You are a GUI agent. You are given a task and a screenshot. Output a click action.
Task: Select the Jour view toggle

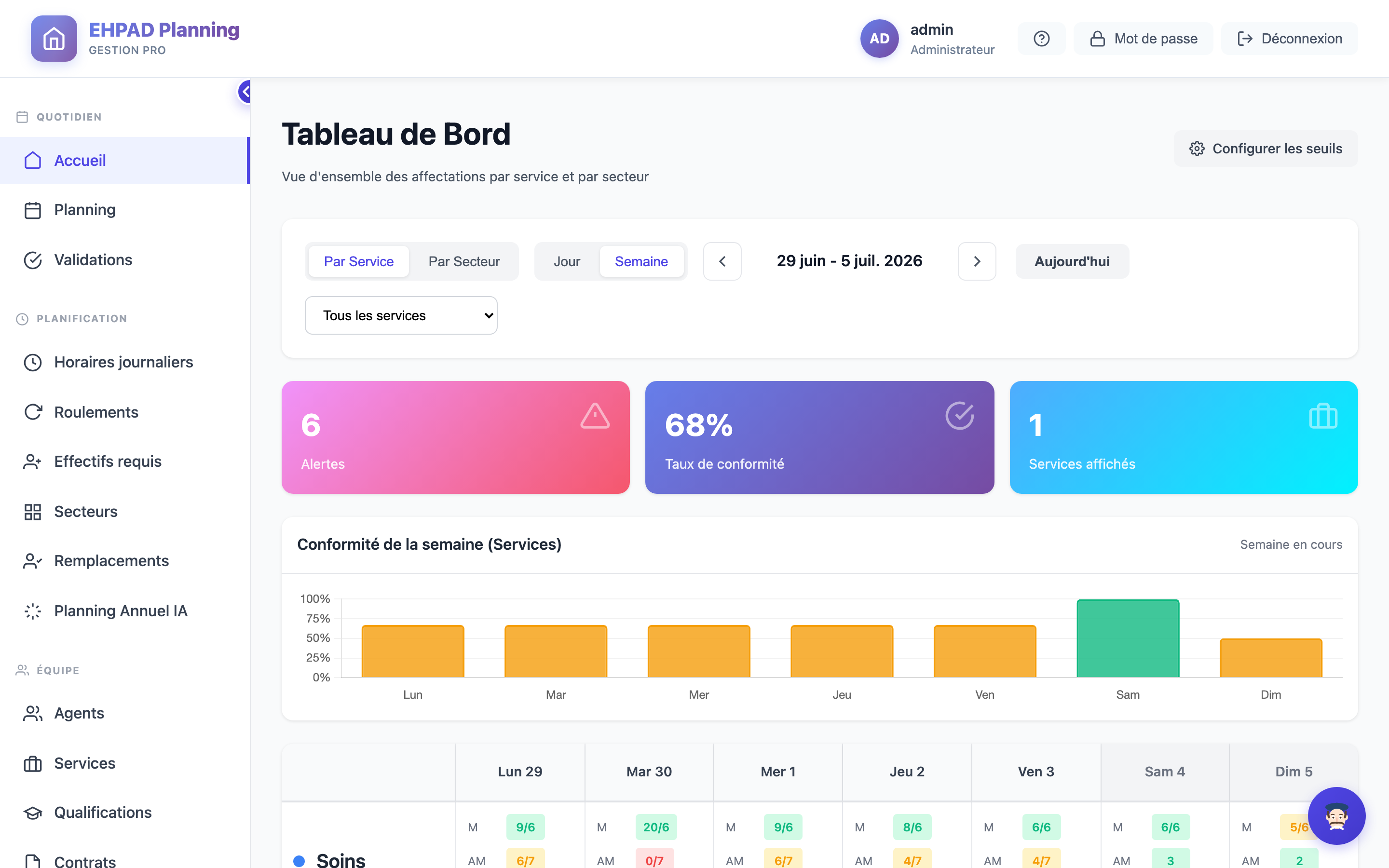tap(567, 261)
